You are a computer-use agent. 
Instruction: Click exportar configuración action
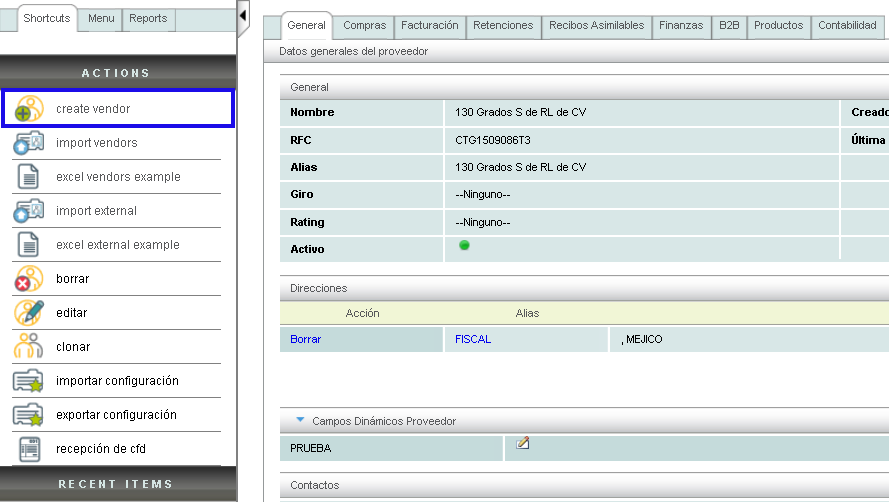(116, 415)
